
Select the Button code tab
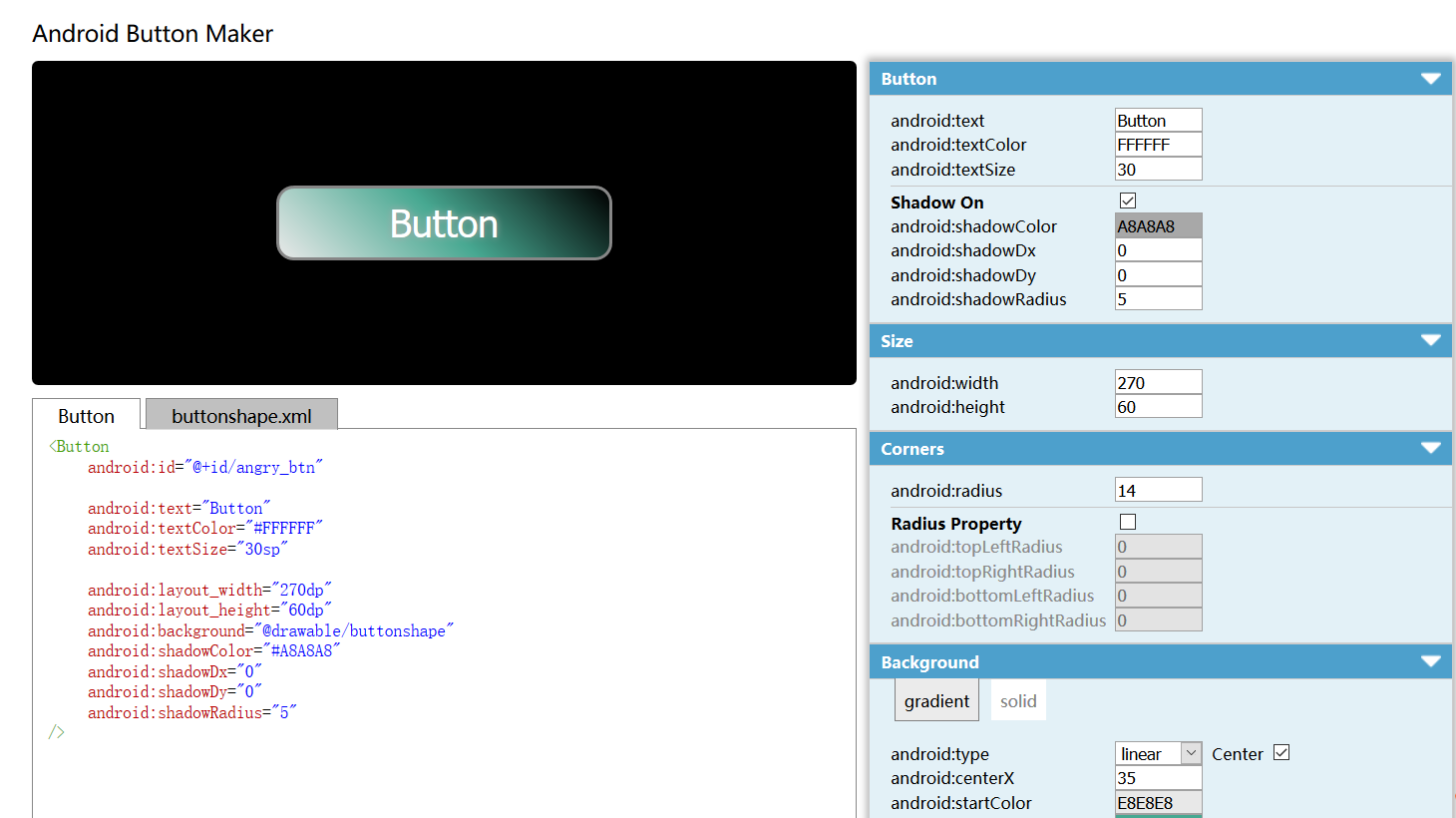(86, 415)
